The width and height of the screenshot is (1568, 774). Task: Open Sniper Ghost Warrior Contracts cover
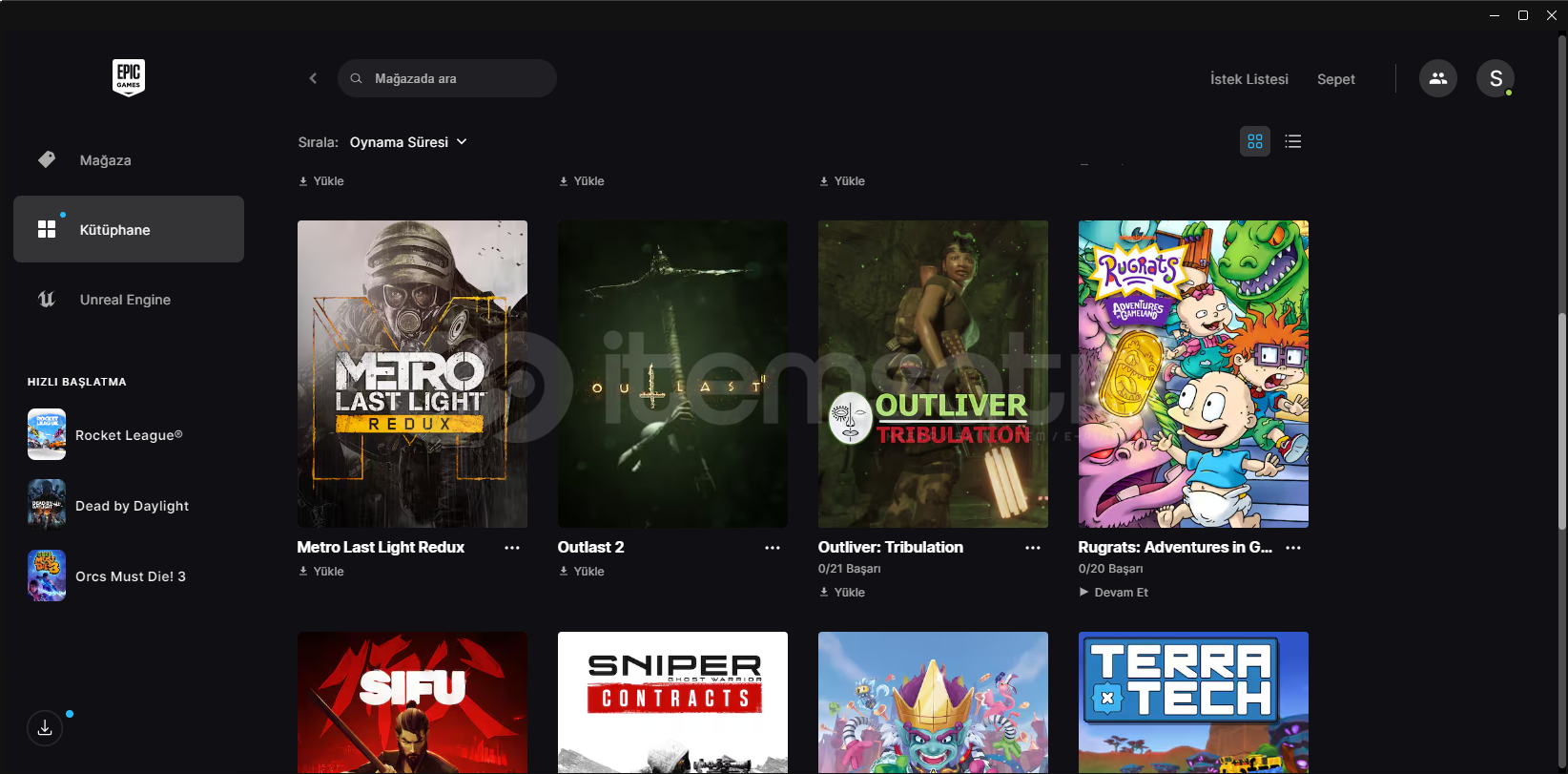click(672, 702)
